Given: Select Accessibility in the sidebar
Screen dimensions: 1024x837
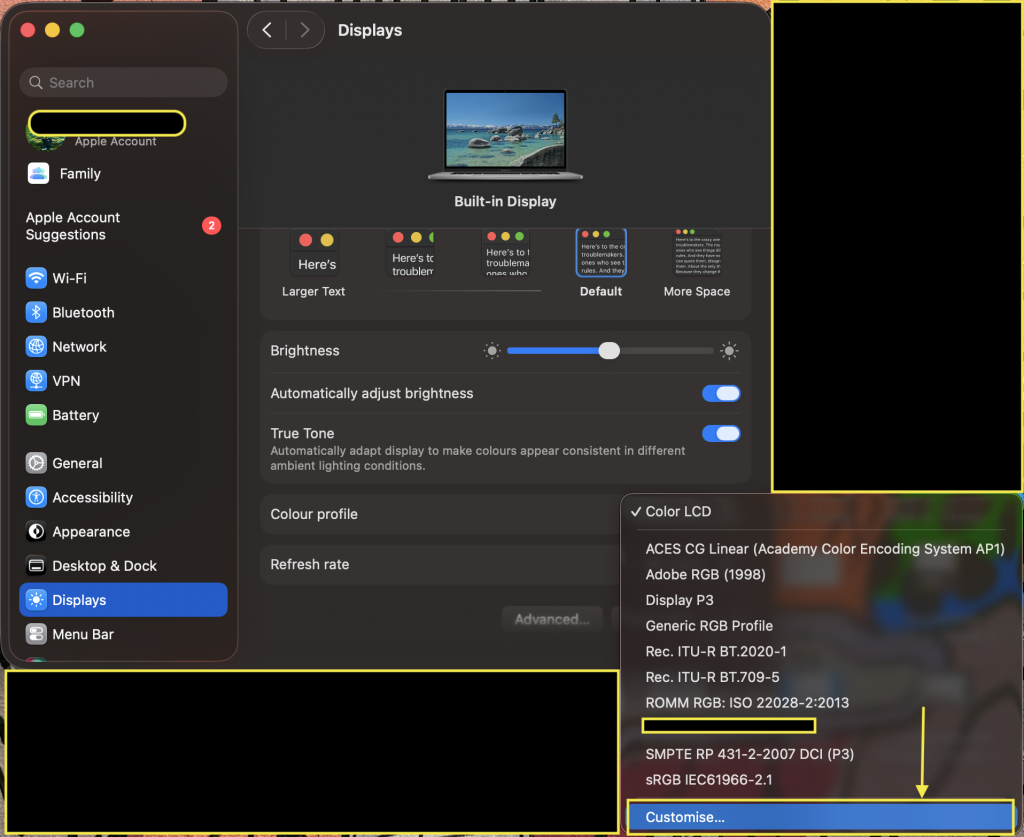Looking at the screenshot, I should [92, 497].
